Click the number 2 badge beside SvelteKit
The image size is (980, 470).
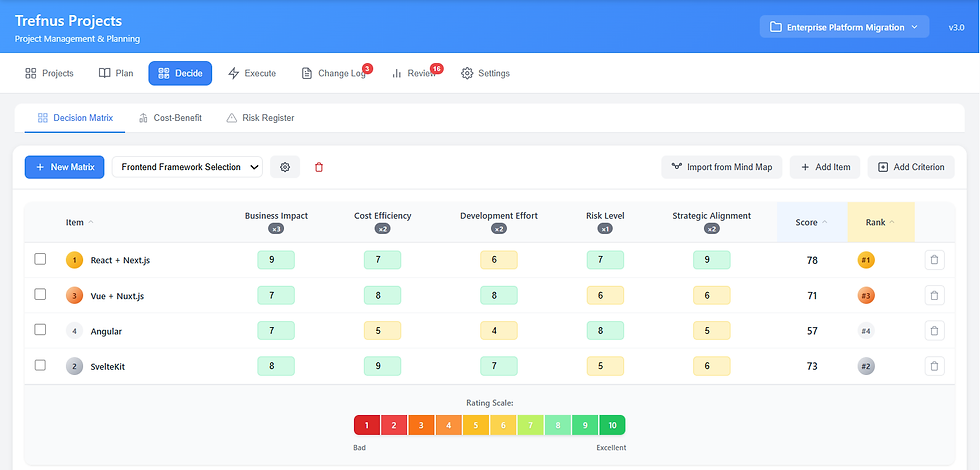74,366
